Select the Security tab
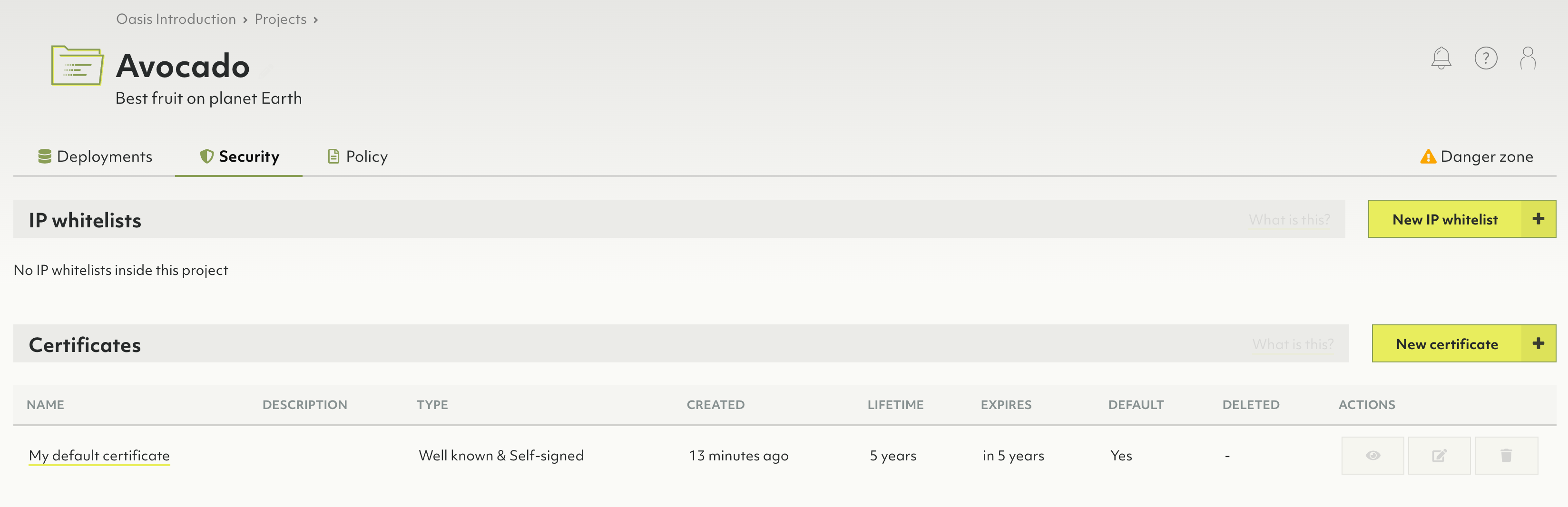The image size is (1568, 507). [x=239, y=156]
